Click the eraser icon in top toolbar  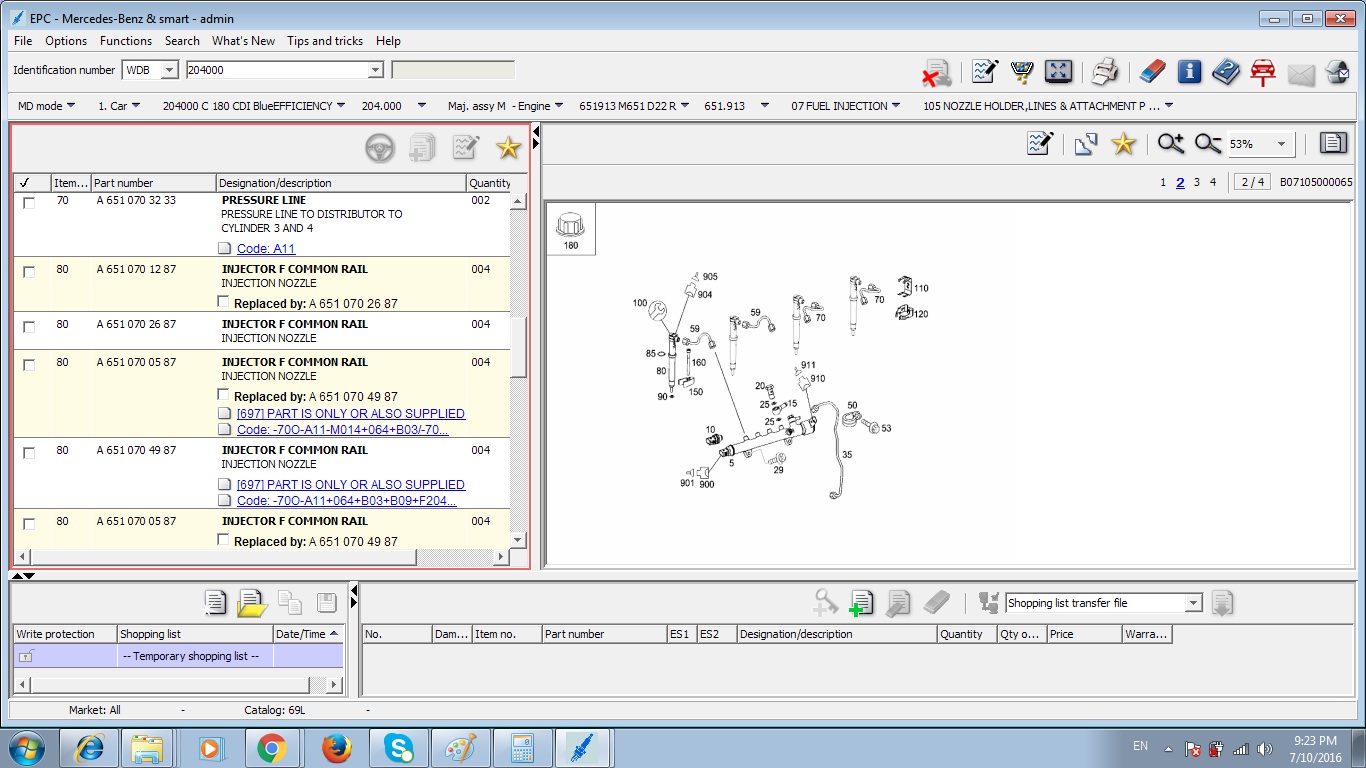(x=1152, y=71)
